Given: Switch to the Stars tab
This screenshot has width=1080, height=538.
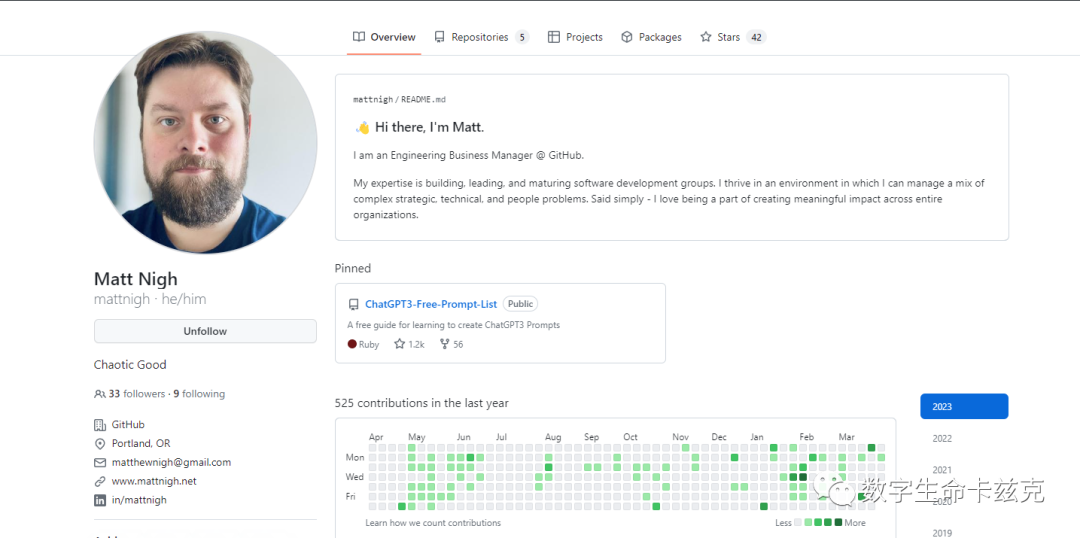Looking at the screenshot, I should click(x=729, y=37).
